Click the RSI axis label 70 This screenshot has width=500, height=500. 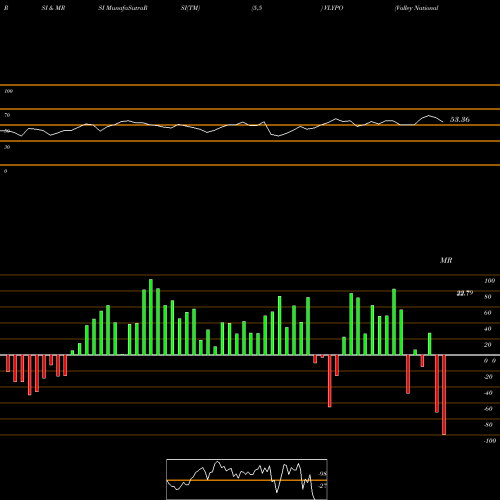pos(7,115)
